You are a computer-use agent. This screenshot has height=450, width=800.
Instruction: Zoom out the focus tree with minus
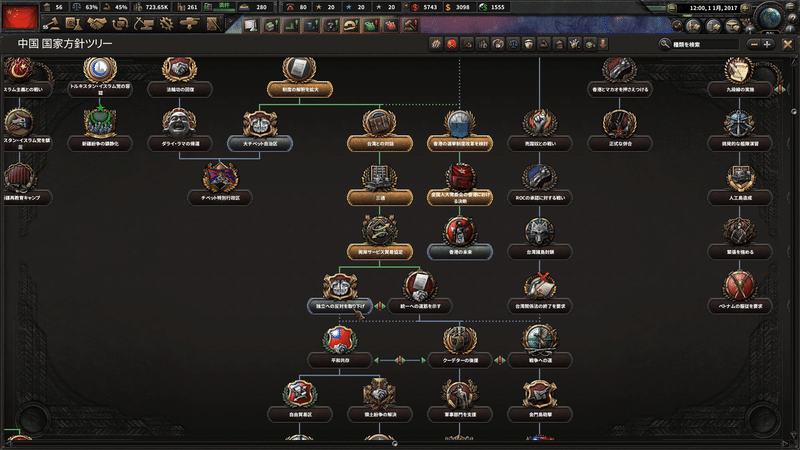pos(754,44)
